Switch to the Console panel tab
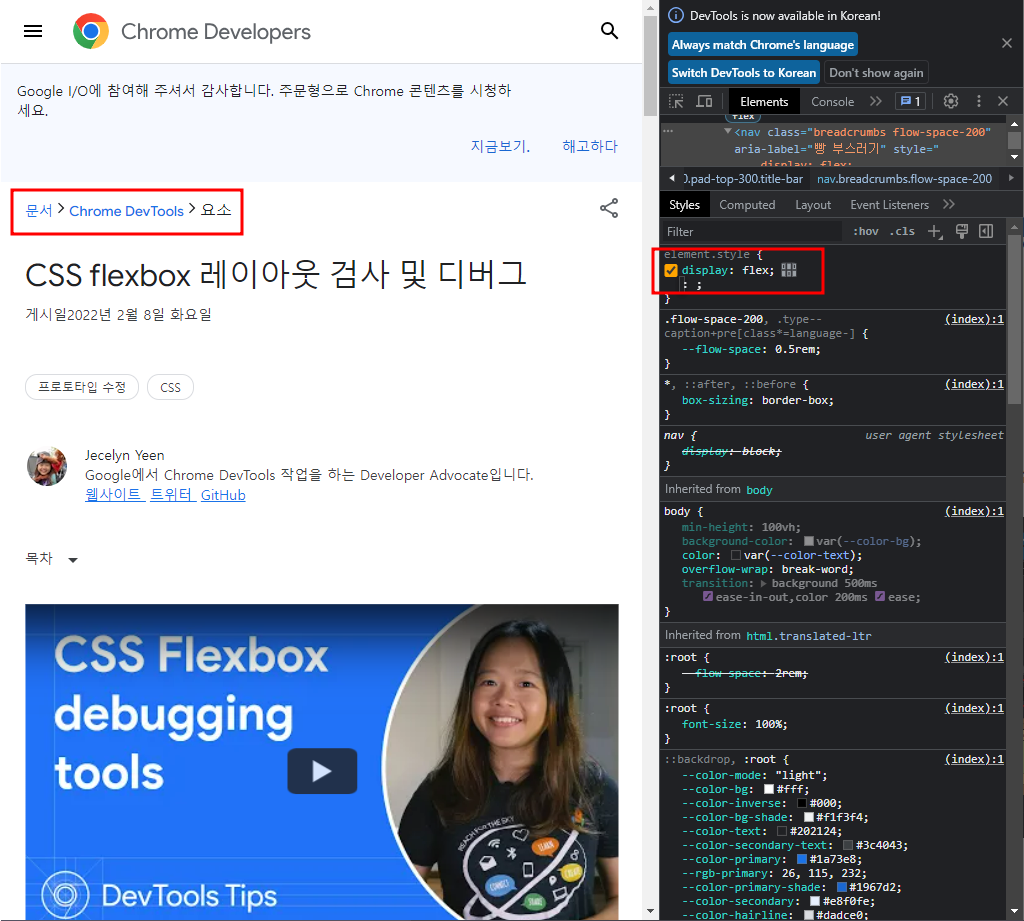 pyautogui.click(x=832, y=101)
